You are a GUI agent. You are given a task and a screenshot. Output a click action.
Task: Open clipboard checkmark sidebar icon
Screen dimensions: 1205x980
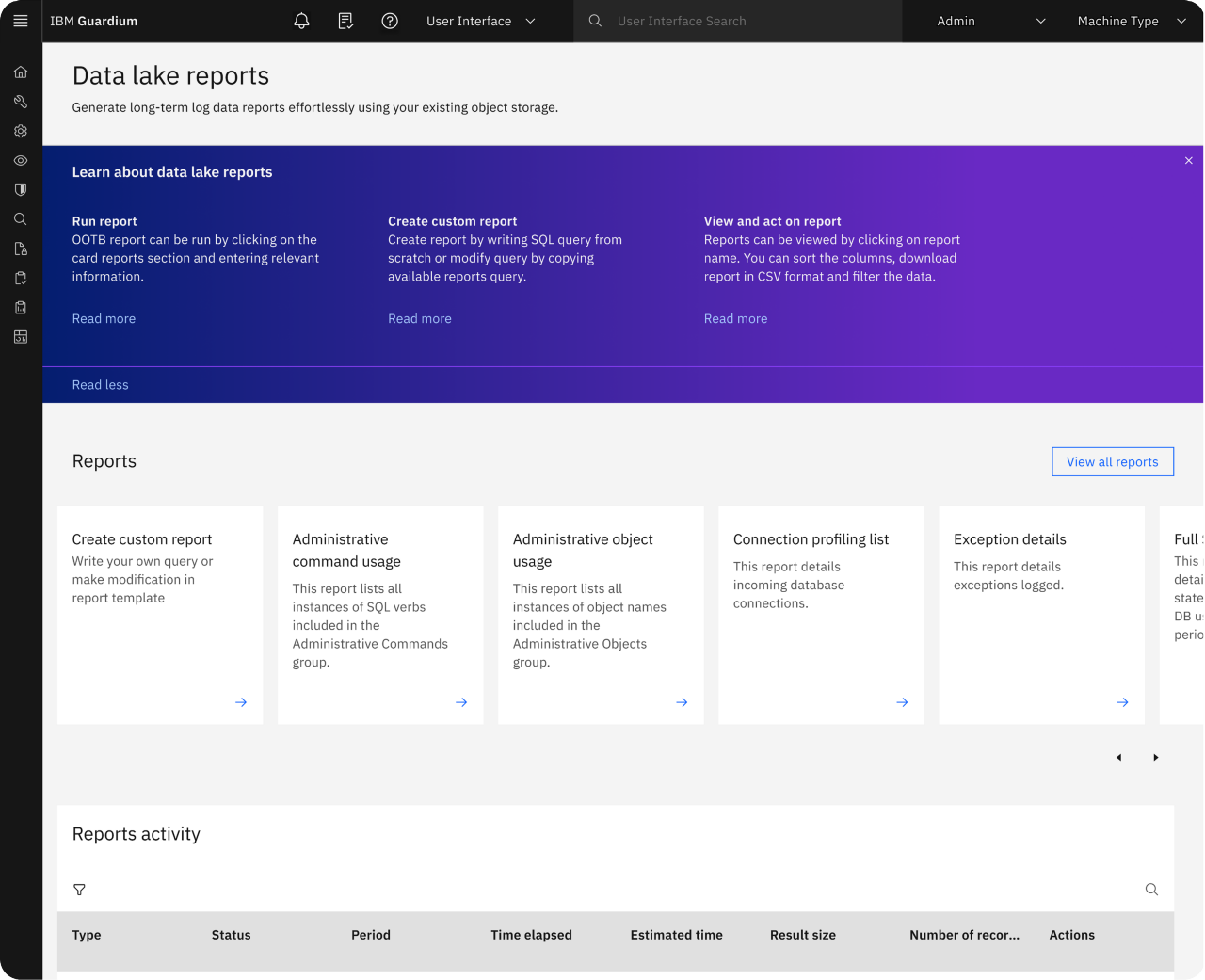coord(21,278)
